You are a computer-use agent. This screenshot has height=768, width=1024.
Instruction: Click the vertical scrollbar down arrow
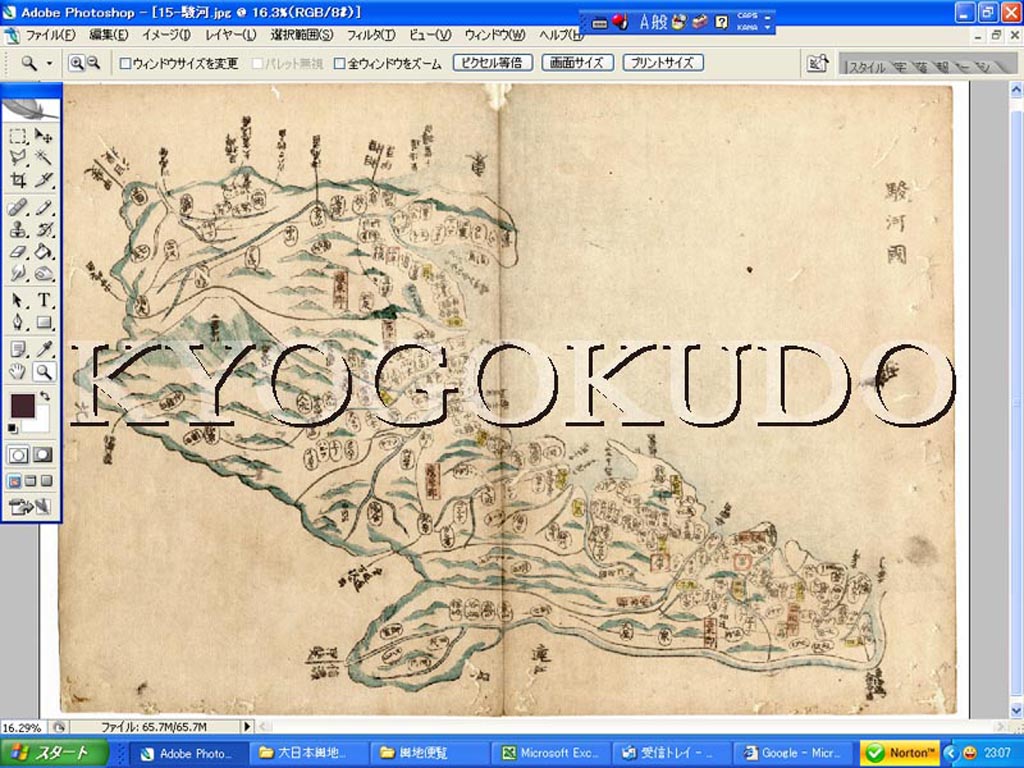(x=1016, y=711)
